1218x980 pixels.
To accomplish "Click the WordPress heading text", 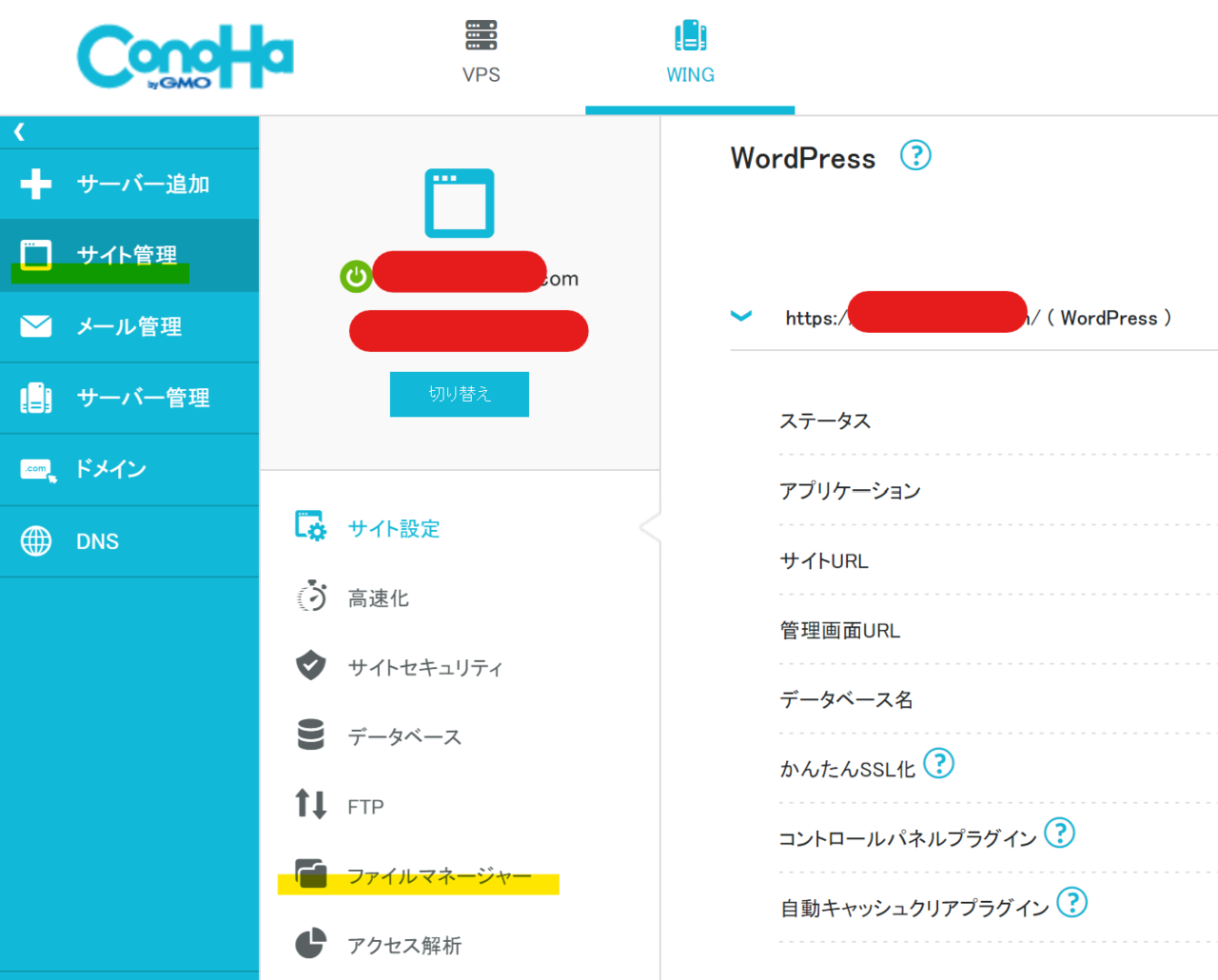I will click(x=803, y=158).
